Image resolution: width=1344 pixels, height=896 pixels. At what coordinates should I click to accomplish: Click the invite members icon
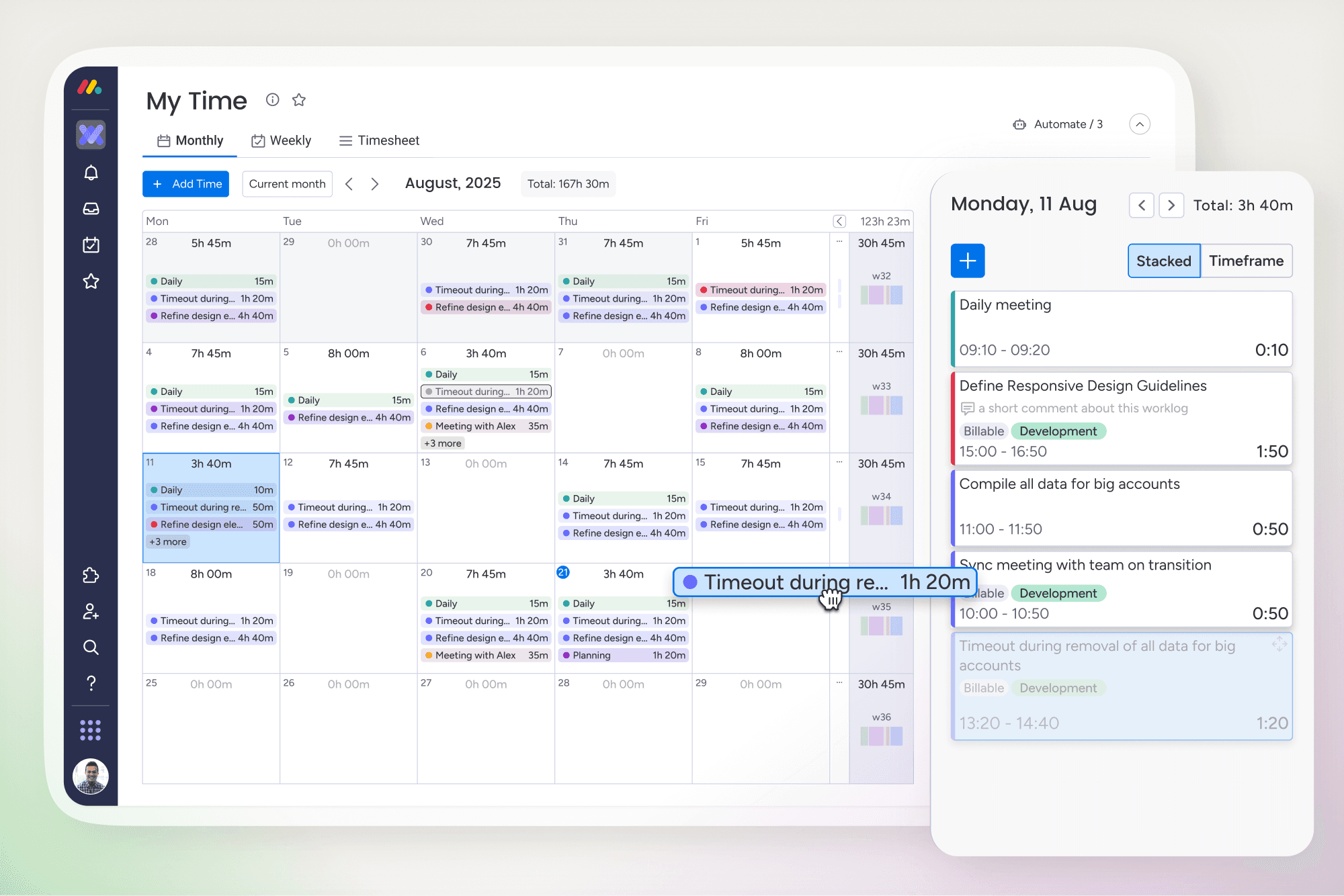point(91,611)
